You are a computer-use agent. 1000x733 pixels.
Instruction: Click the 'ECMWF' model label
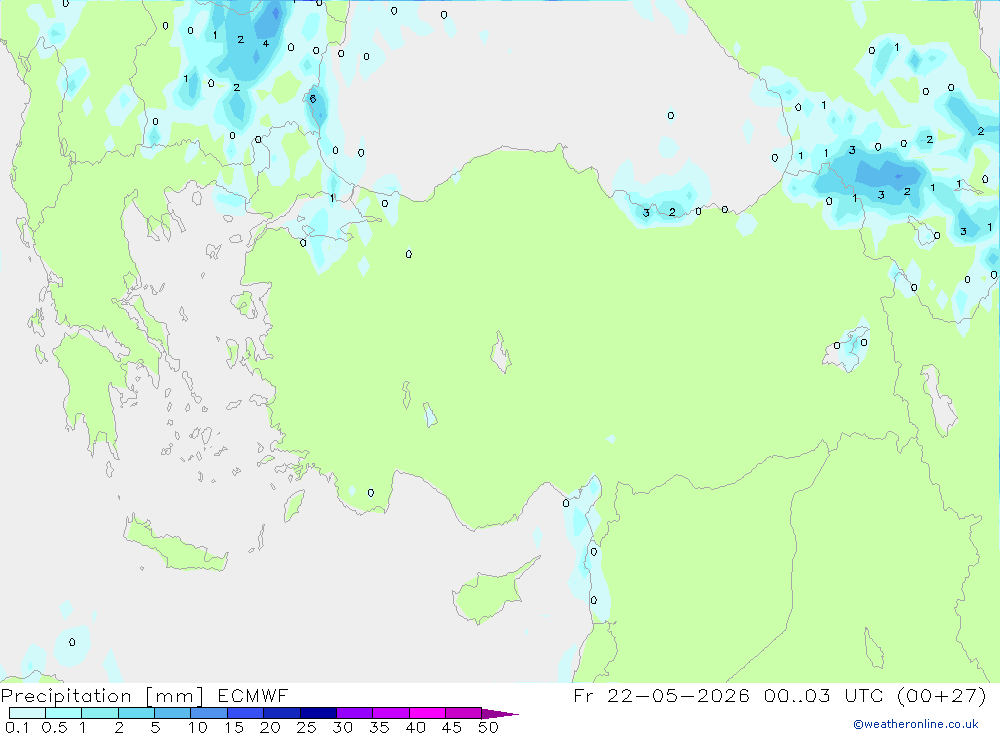[x=253, y=695]
